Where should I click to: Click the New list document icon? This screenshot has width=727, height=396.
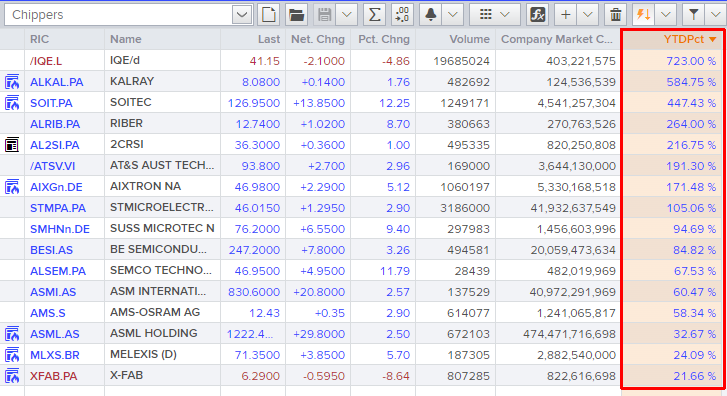[x=268, y=15]
